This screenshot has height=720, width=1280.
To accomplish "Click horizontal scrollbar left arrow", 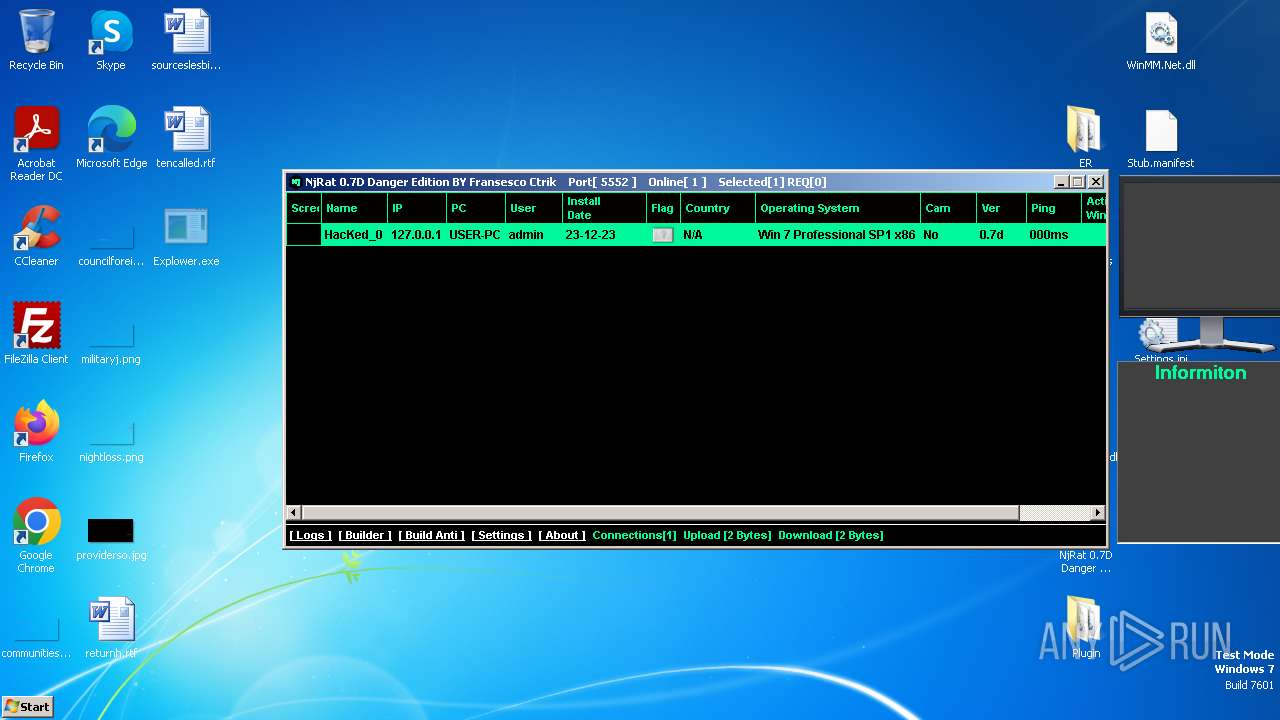I will click(294, 513).
